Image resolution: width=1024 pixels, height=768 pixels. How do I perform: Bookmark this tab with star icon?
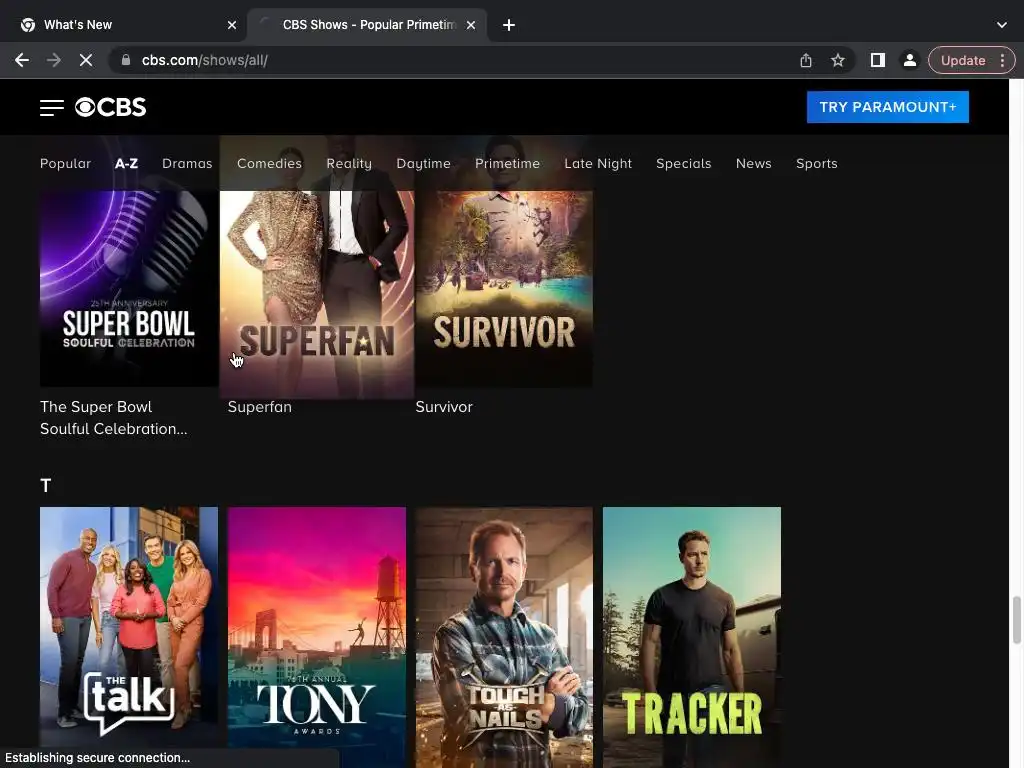[838, 60]
